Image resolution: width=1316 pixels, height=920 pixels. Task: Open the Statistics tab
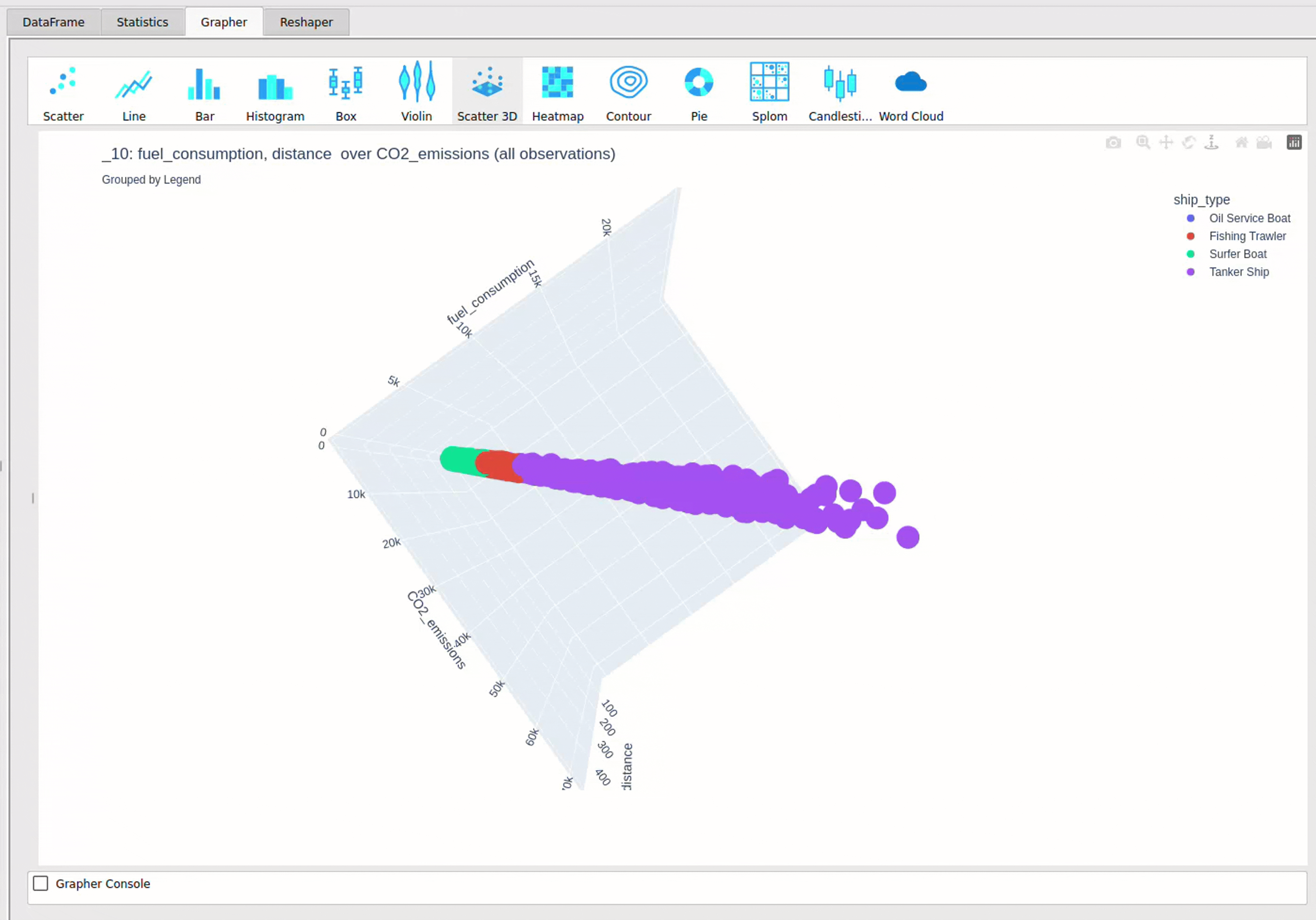[142, 22]
